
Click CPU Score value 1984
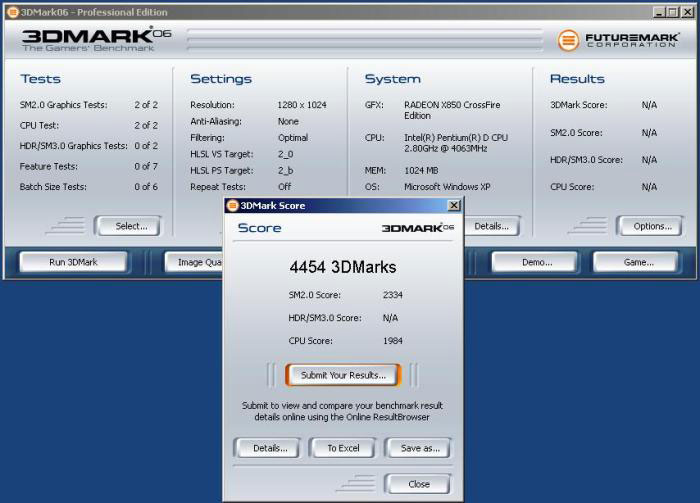point(393,341)
